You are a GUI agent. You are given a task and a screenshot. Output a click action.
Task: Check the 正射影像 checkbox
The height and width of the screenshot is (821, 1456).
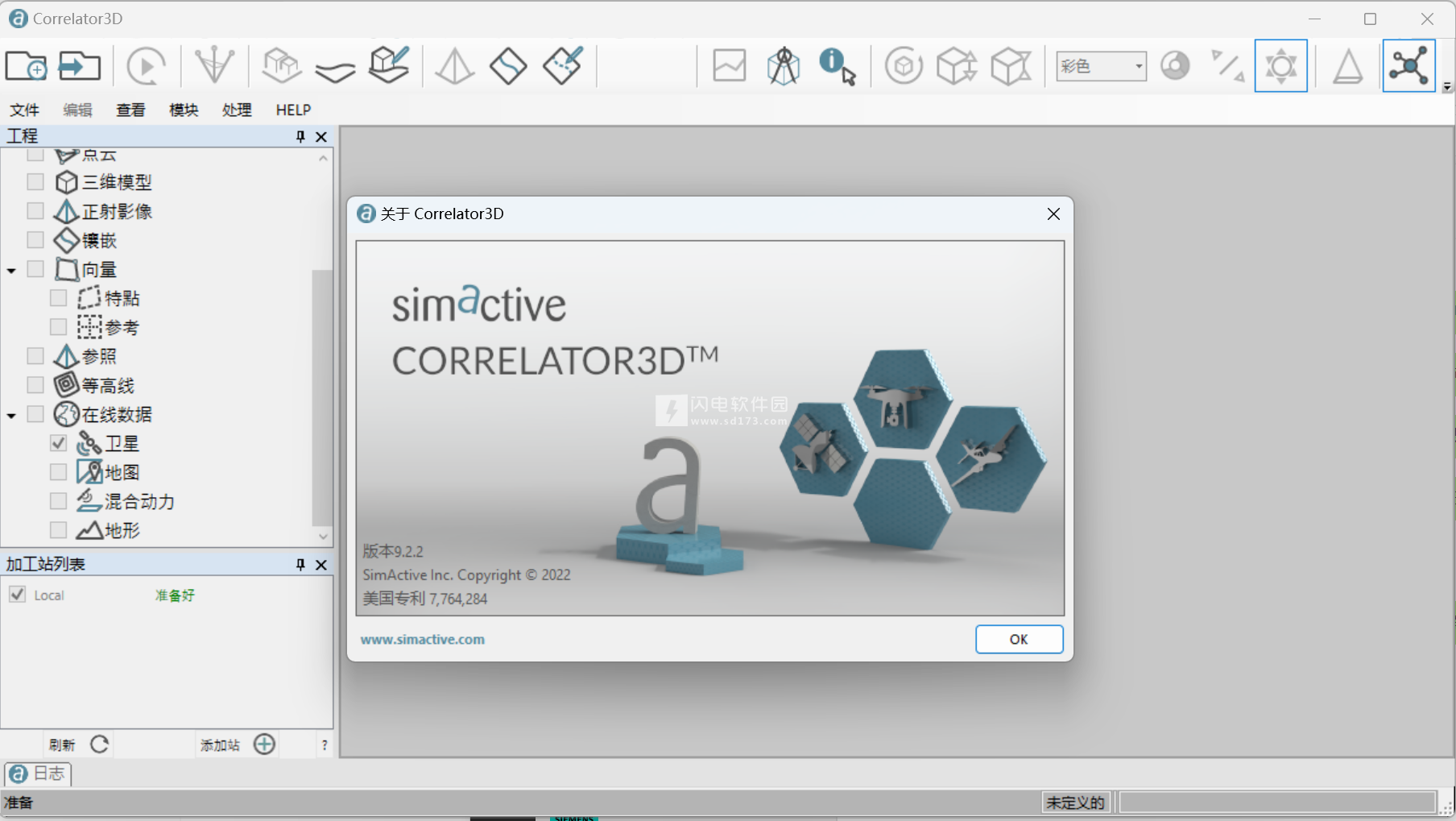[x=35, y=210]
